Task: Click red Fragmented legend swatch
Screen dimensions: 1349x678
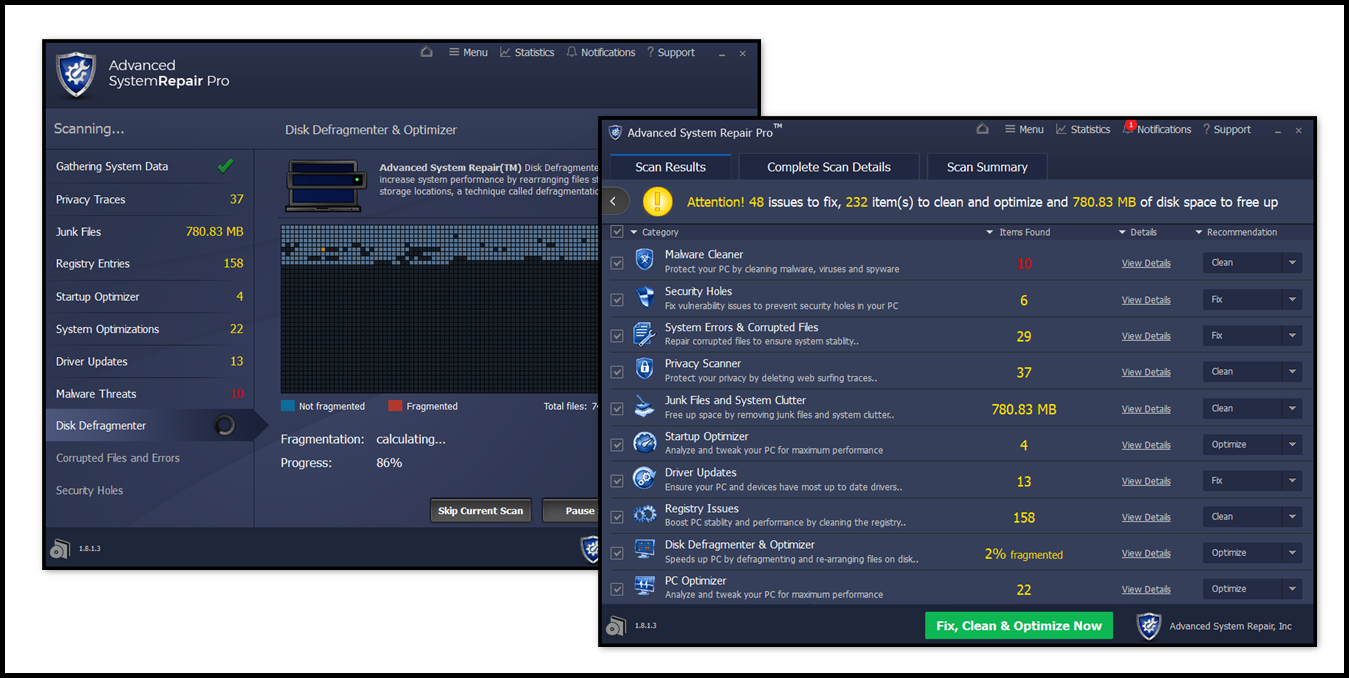Action: coord(395,406)
